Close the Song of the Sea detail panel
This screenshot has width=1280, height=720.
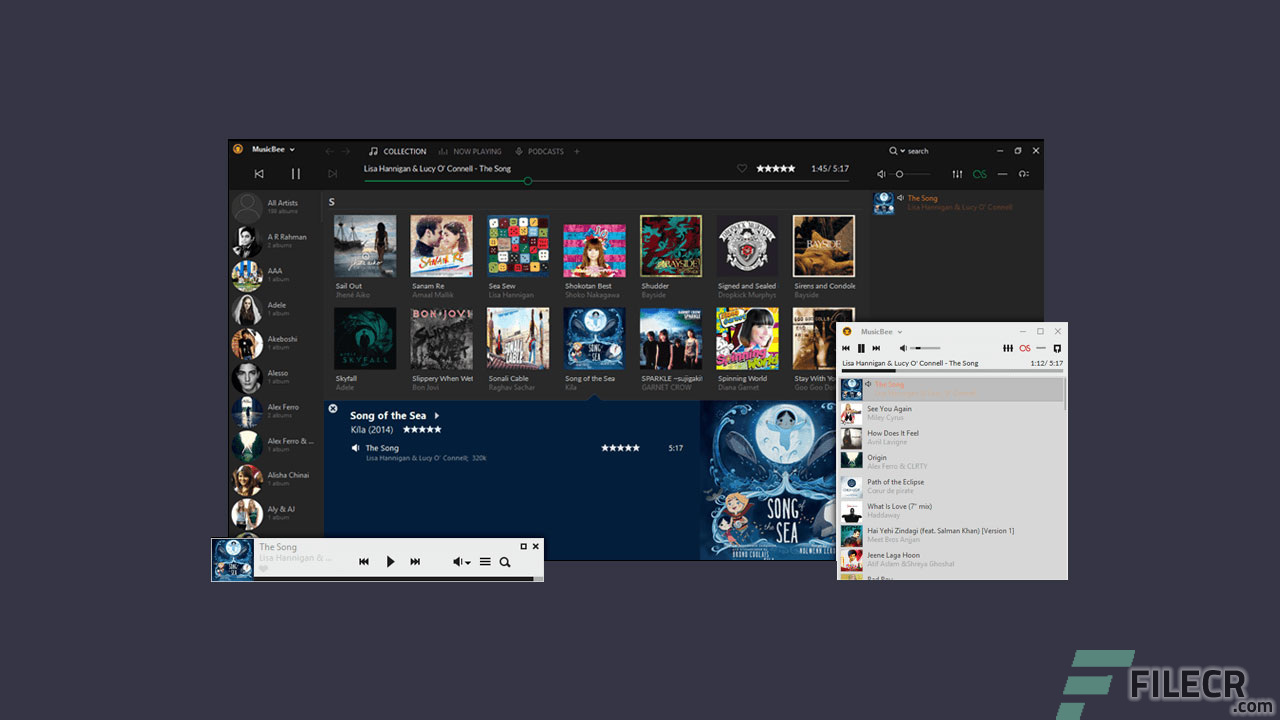pyautogui.click(x=333, y=408)
